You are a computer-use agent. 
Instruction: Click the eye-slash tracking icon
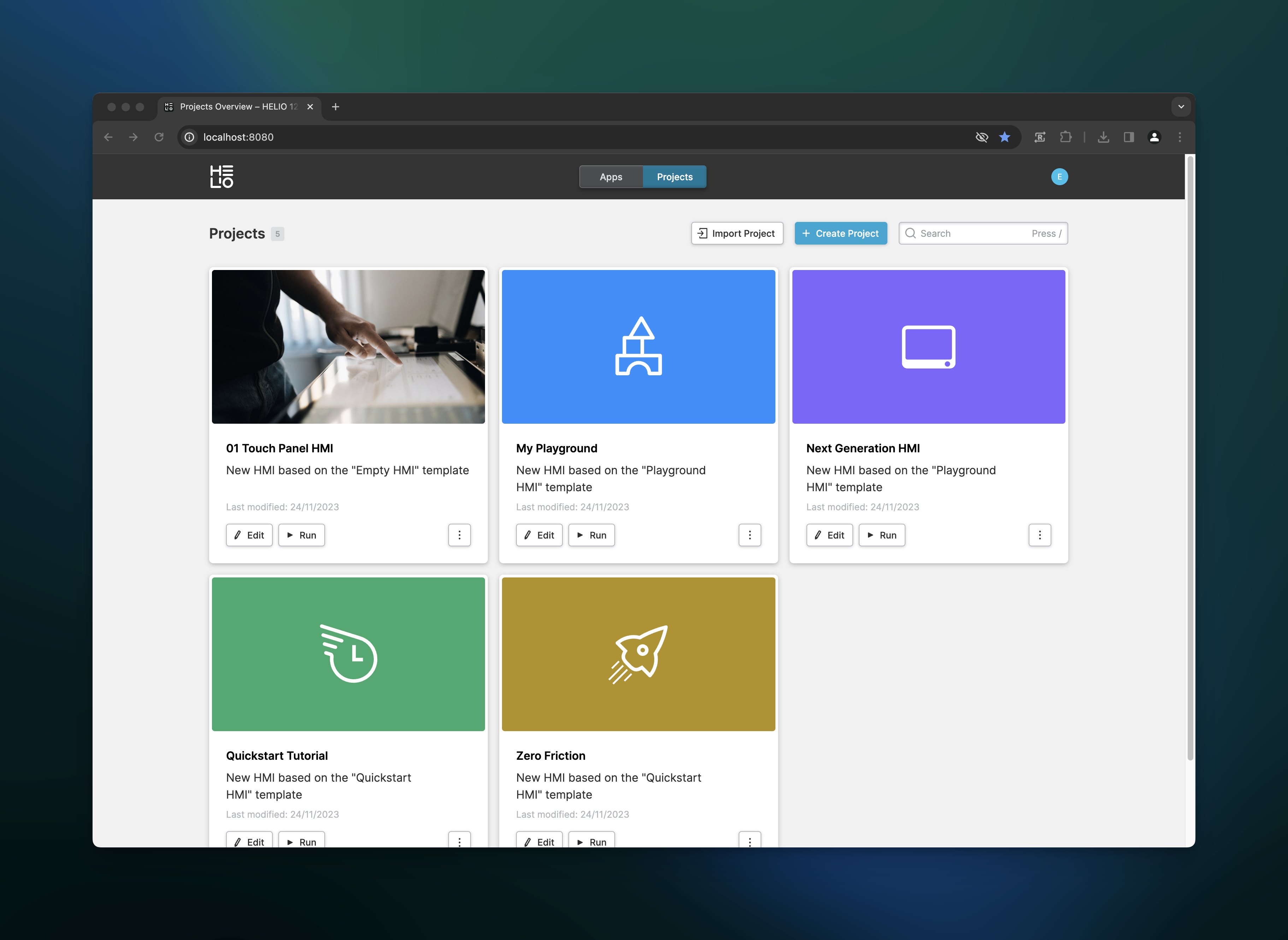tap(981, 137)
